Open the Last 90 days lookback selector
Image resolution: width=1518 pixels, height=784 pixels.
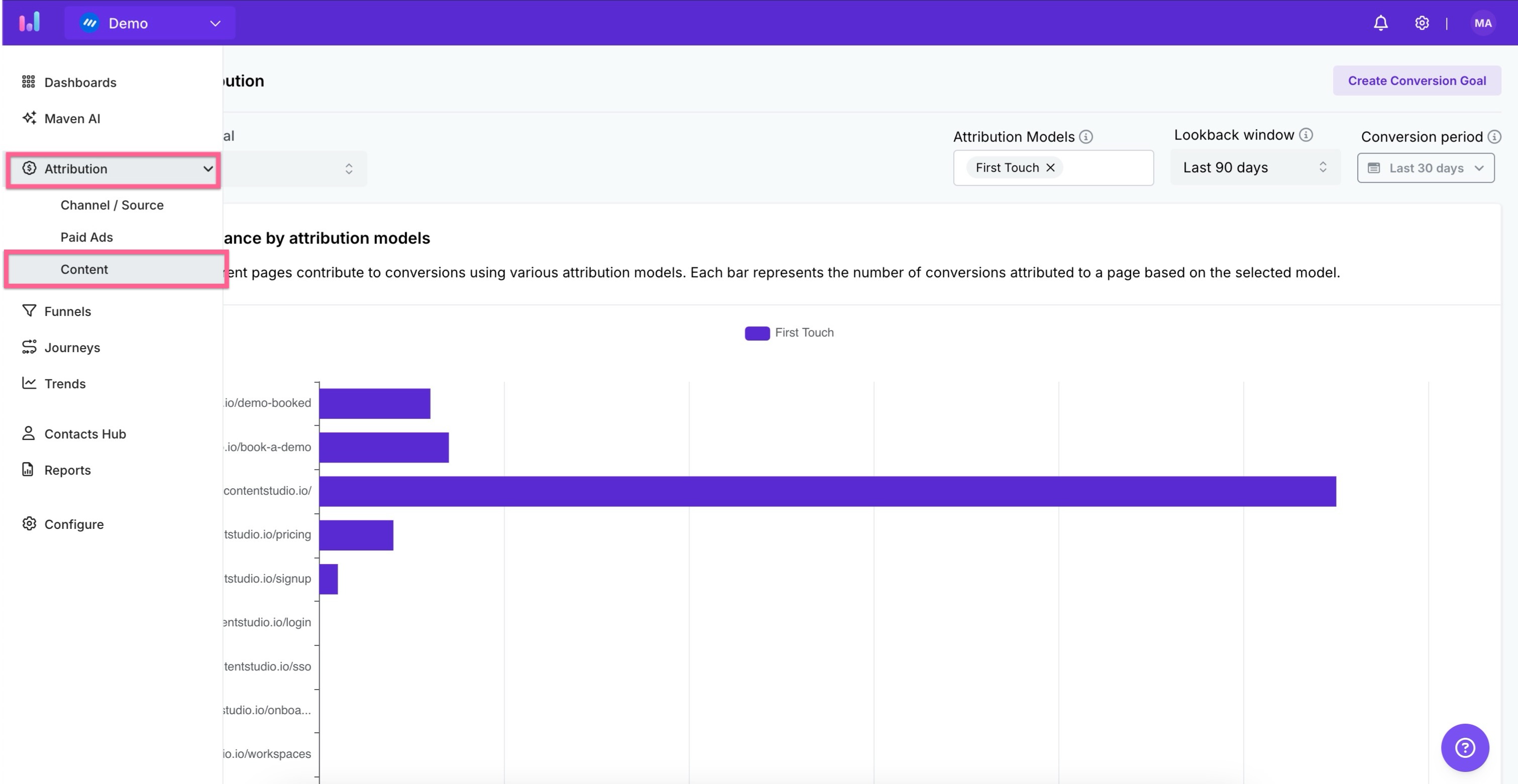[x=1255, y=168]
